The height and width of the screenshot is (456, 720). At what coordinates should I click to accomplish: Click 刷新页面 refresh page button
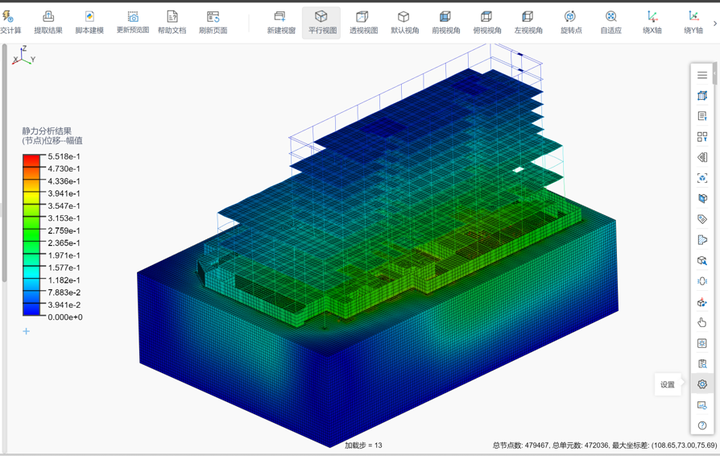coord(213,21)
